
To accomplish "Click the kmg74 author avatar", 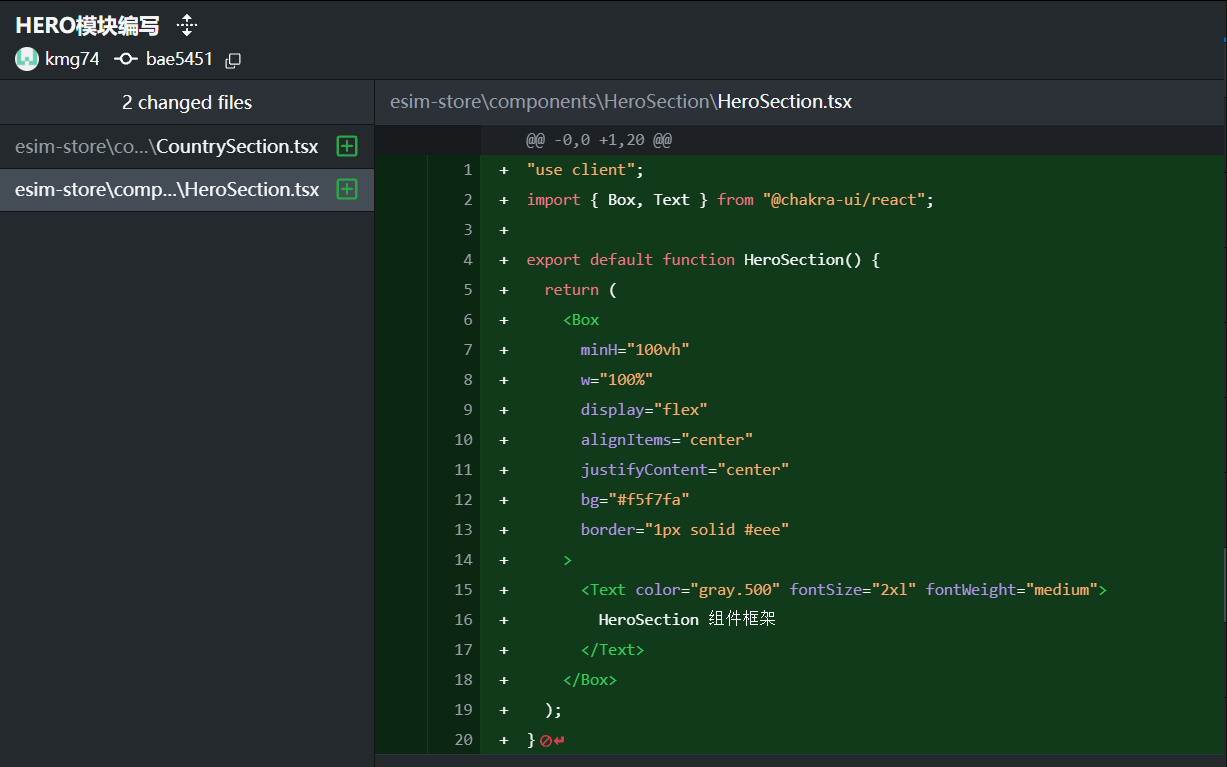I will 27,59.
